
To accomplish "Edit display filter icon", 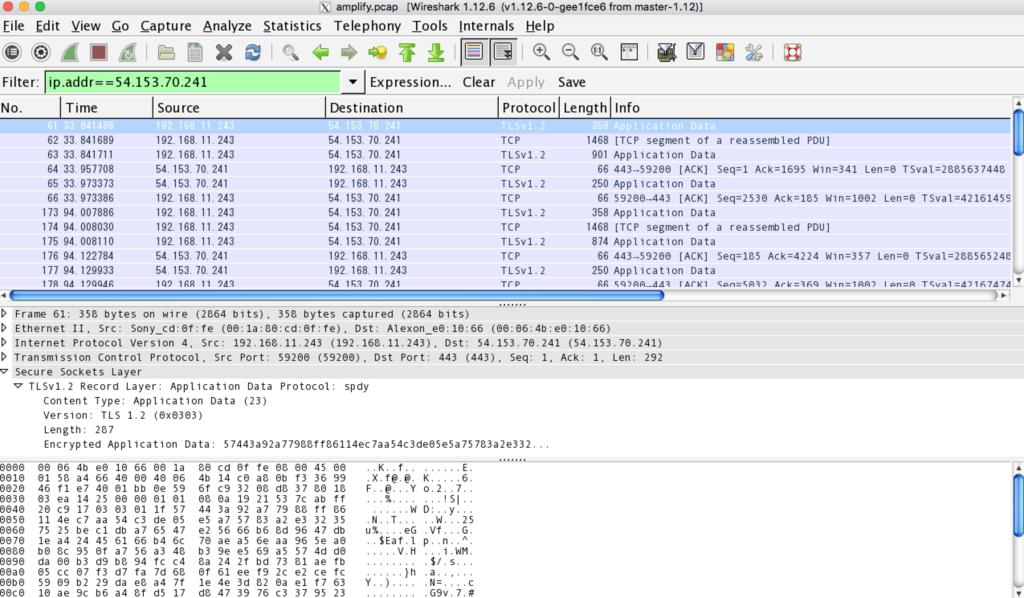I will pyautogui.click(x=696, y=52).
